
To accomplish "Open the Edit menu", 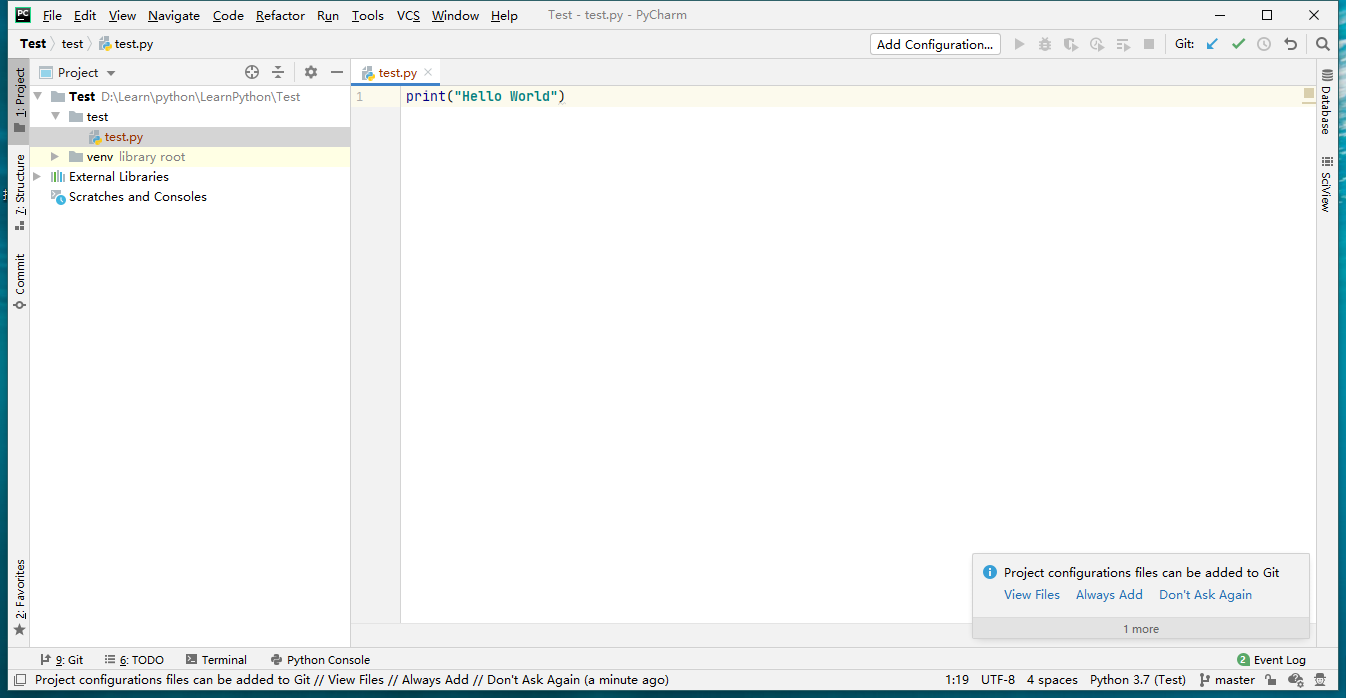I will point(85,16).
